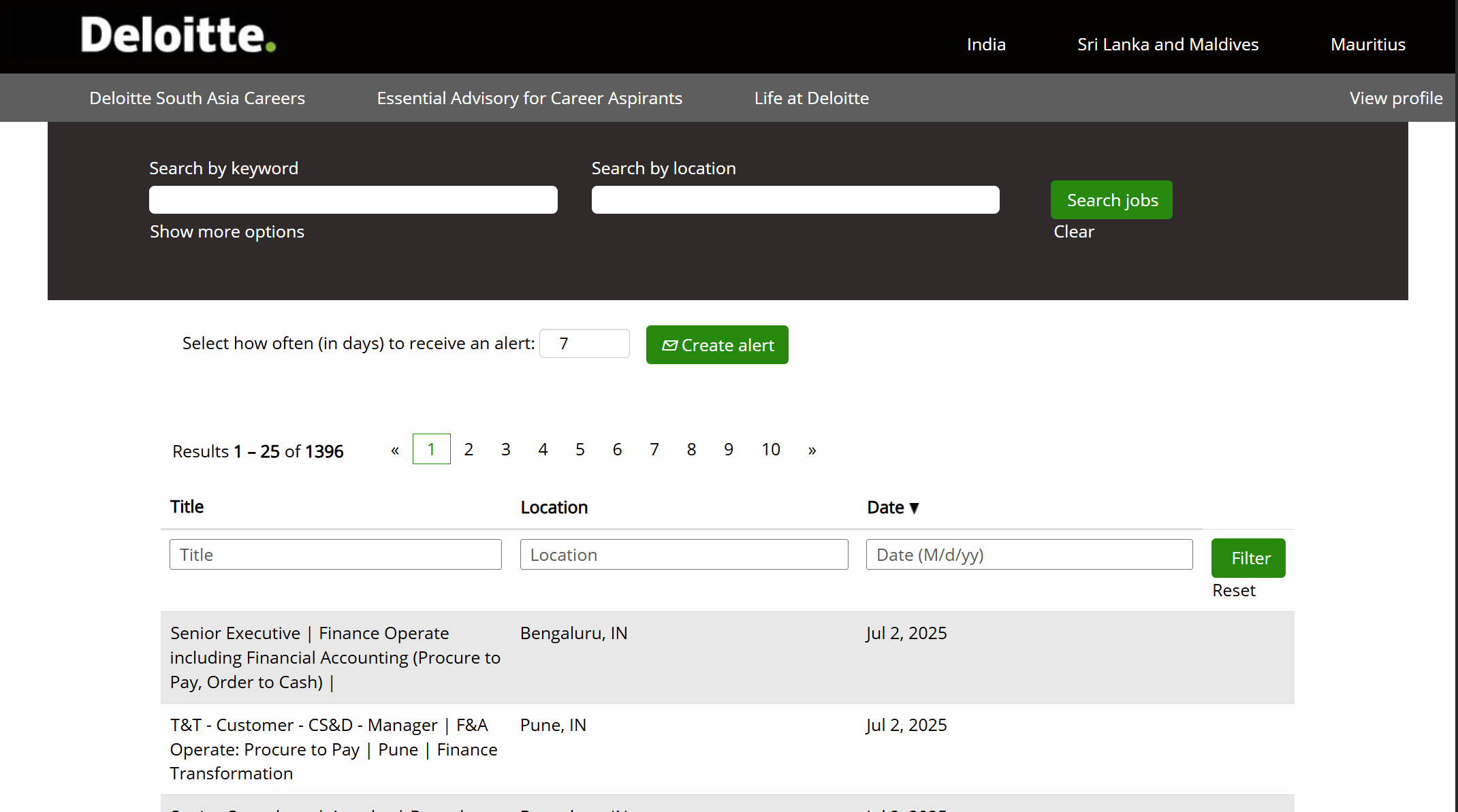This screenshot has width=1458, height=812.
Task: Focus the Search by keyword field
Action: click(x=353, y=199)
